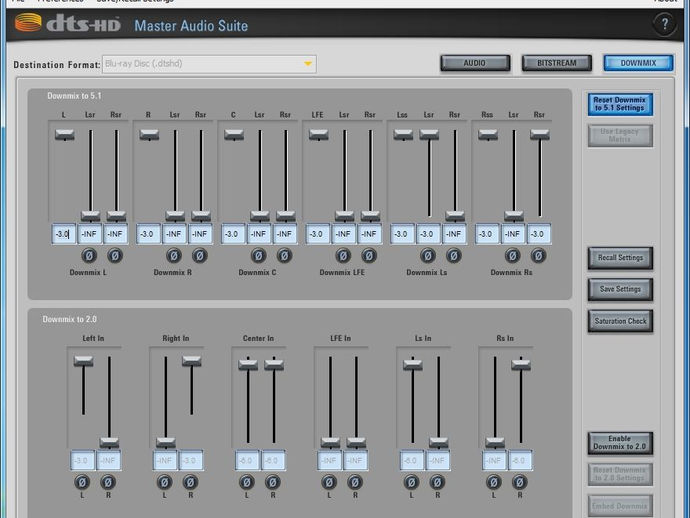
Task: Toggle phase invert for Lsr in Downmix C
Action: point(259,255)
